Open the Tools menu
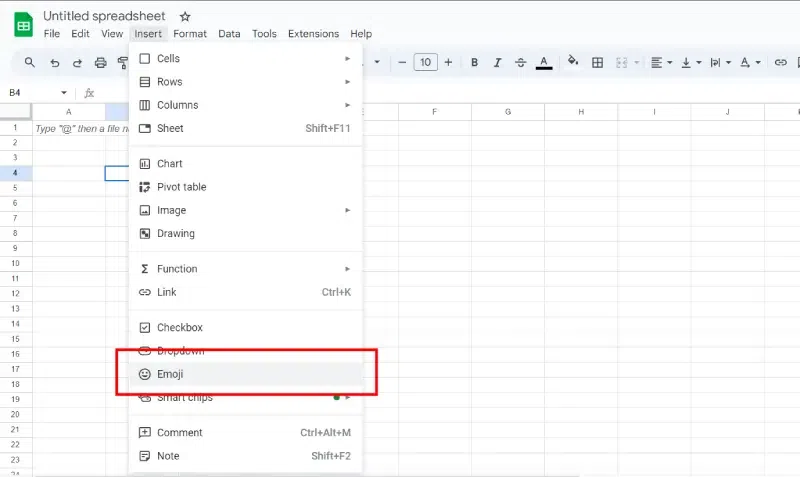The height and width of the screenshot is (477, 800). point(264,34)
